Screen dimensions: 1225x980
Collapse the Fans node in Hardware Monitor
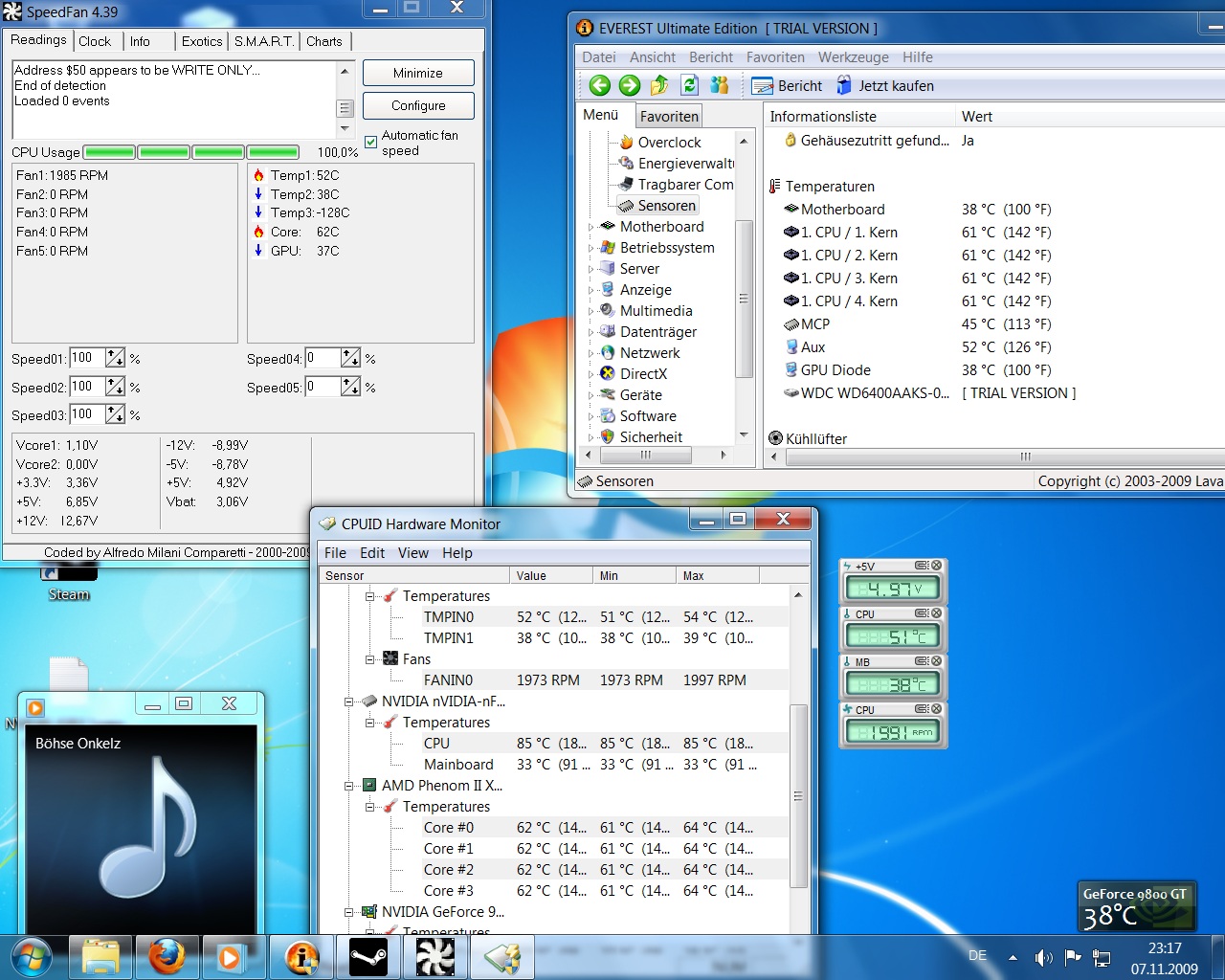(370, 659)
